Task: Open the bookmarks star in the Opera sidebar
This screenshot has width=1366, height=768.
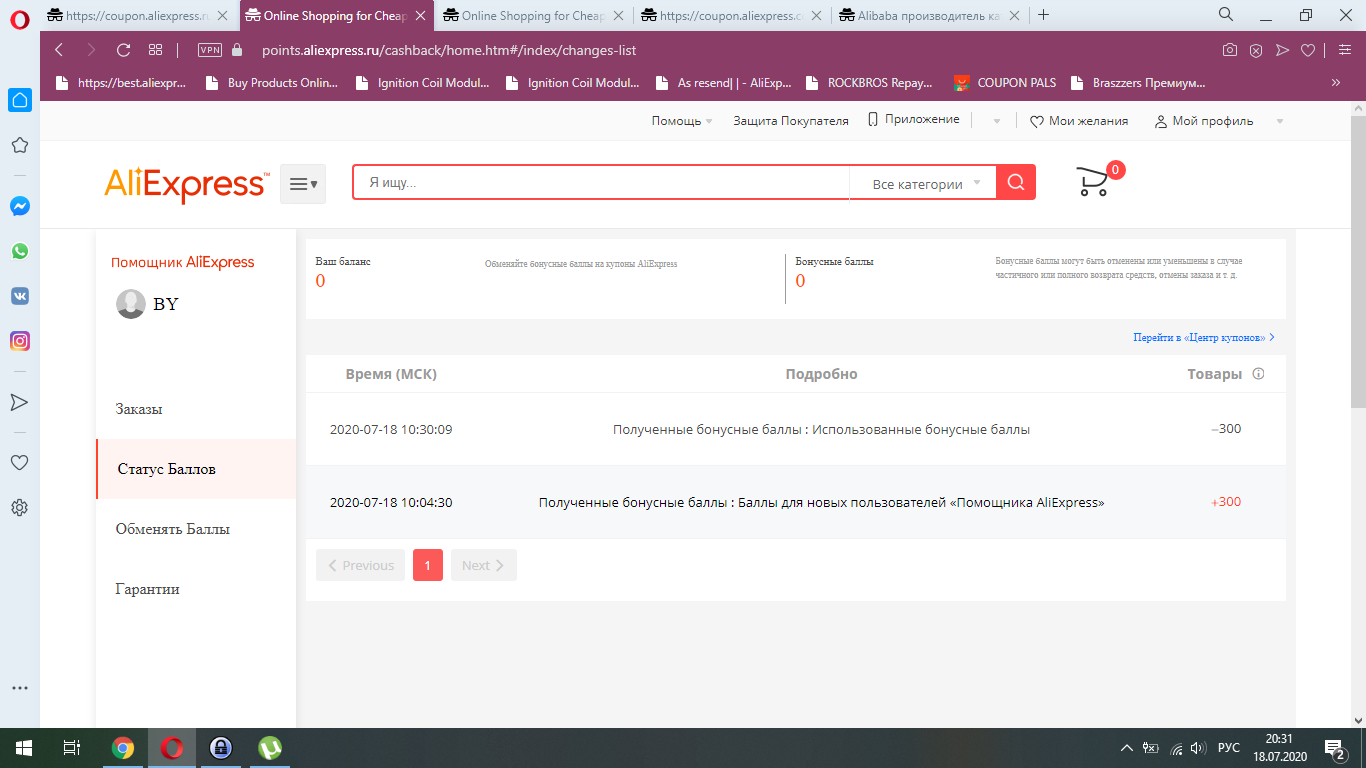Action: coord(19,146)
